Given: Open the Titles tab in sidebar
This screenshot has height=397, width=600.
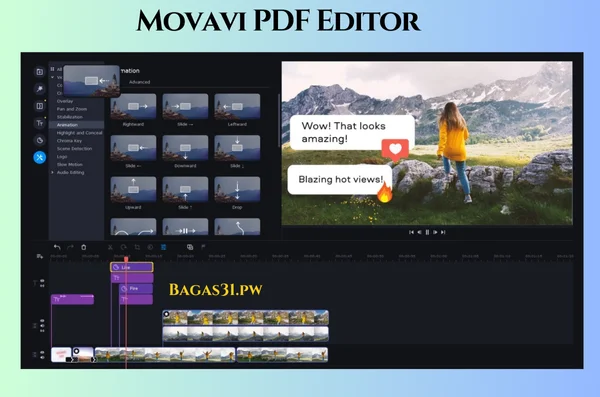Looking at the screenshot, I should pos(39,123).
